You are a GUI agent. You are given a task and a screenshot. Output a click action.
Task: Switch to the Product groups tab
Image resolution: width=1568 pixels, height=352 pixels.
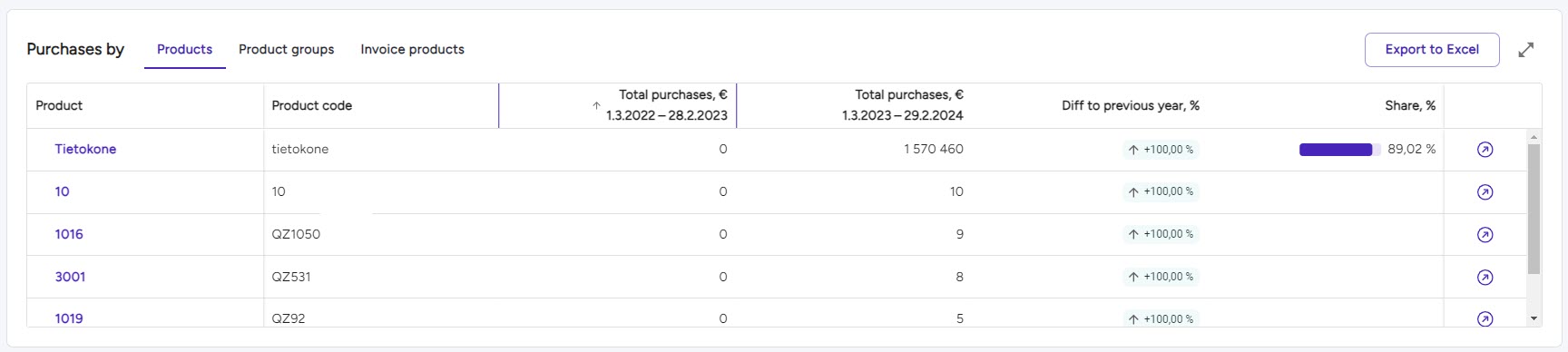tap(286, 50)
